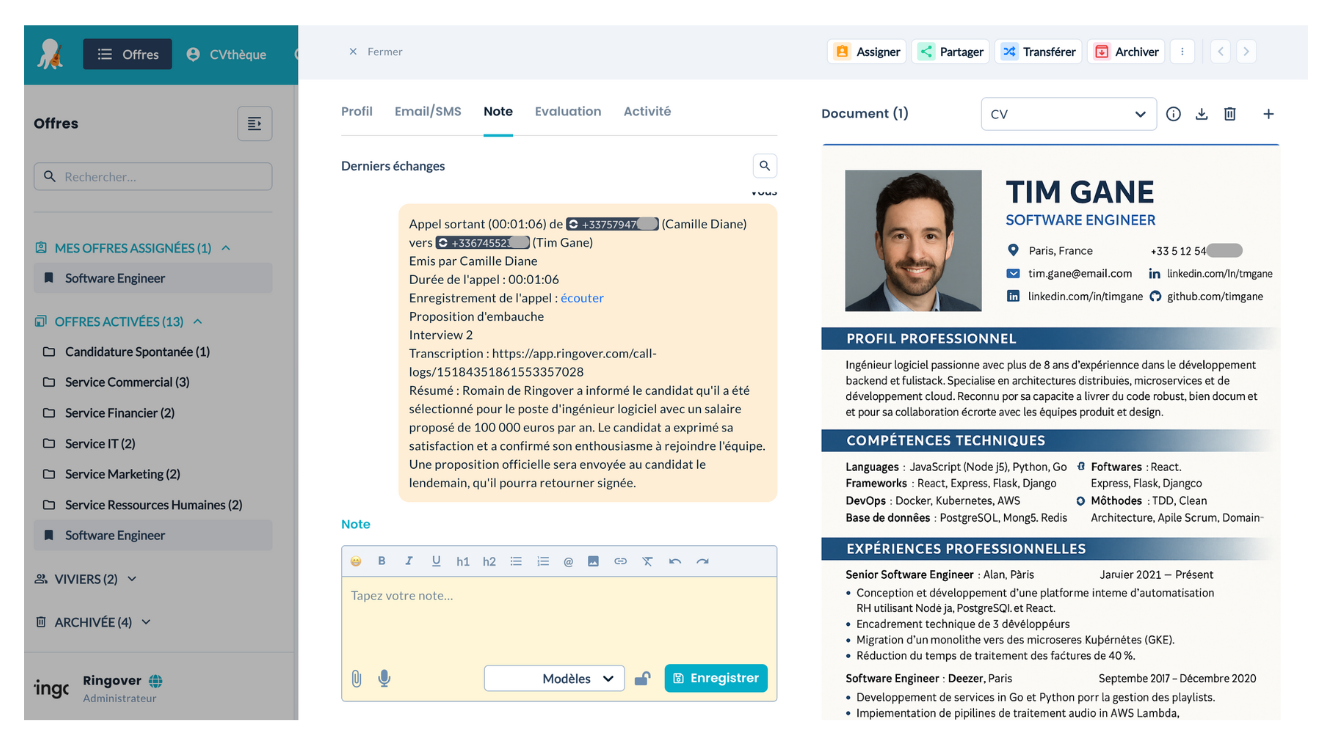The image size is (1332, 746).
Task: Start voice dictation with the microphone icon
Action: 383,679
